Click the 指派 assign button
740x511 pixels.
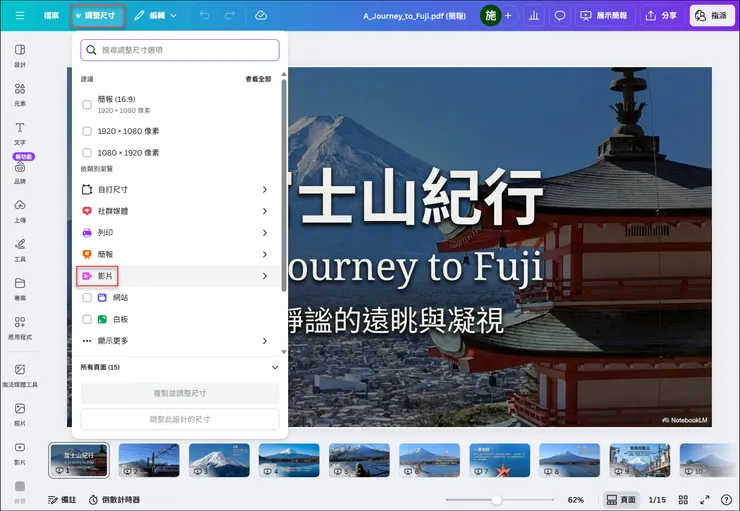(712, 16)
